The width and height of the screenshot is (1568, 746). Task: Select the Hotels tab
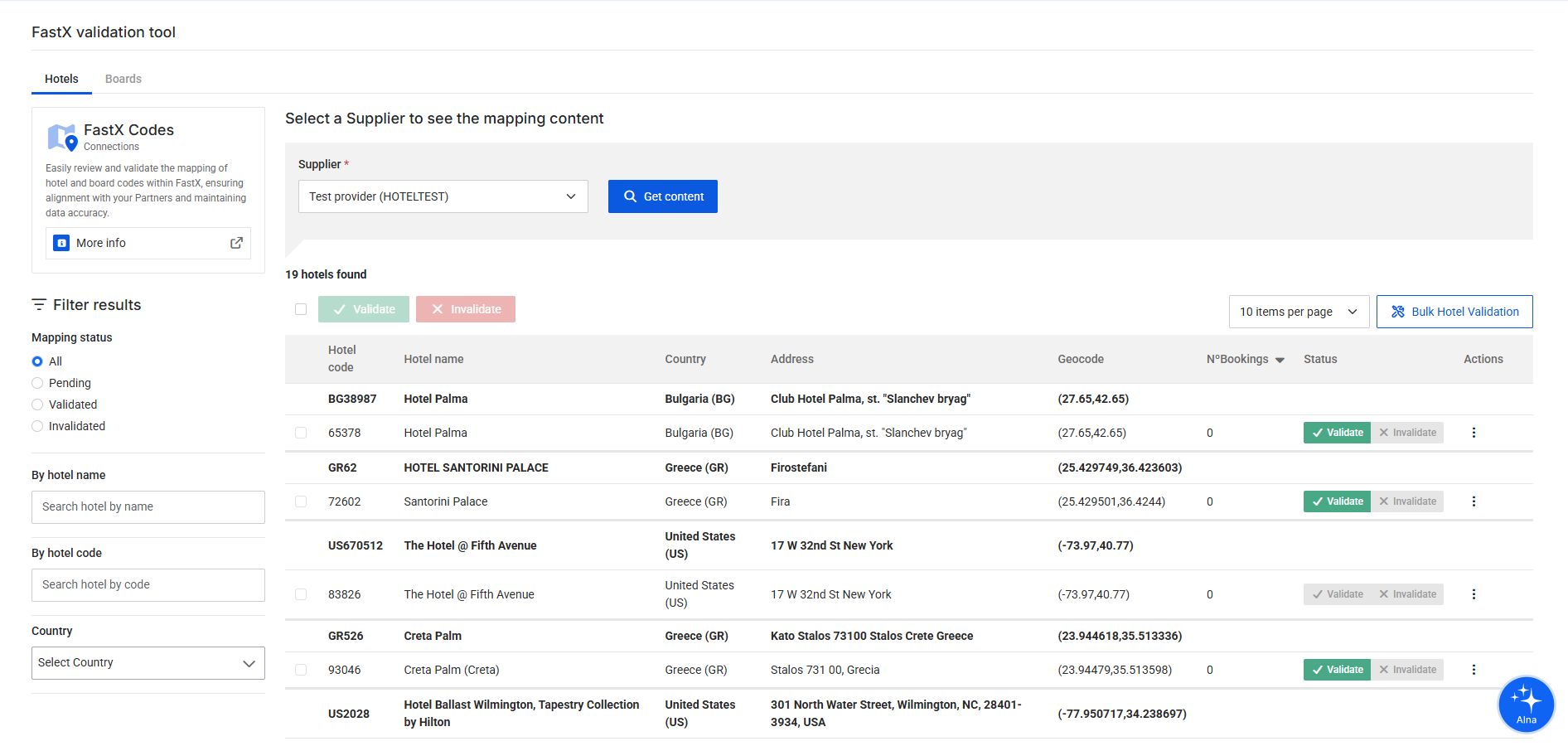click(61, 79)
